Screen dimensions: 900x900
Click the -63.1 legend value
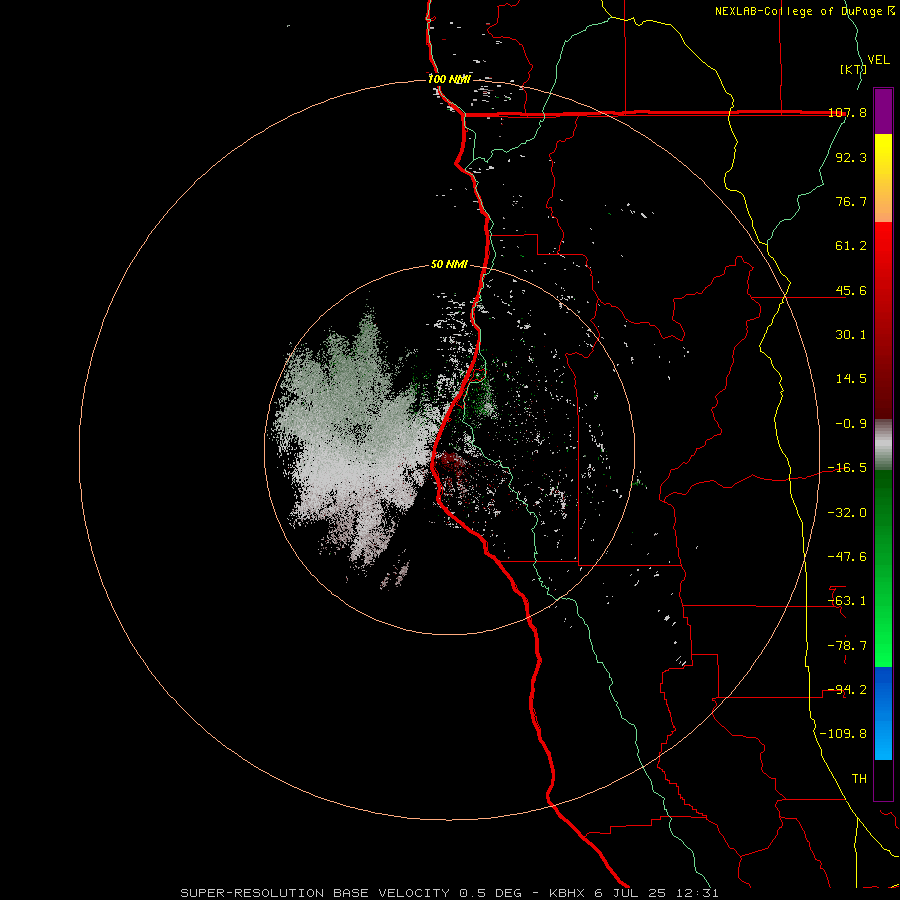pyautogui.click(x=848, y=601)
